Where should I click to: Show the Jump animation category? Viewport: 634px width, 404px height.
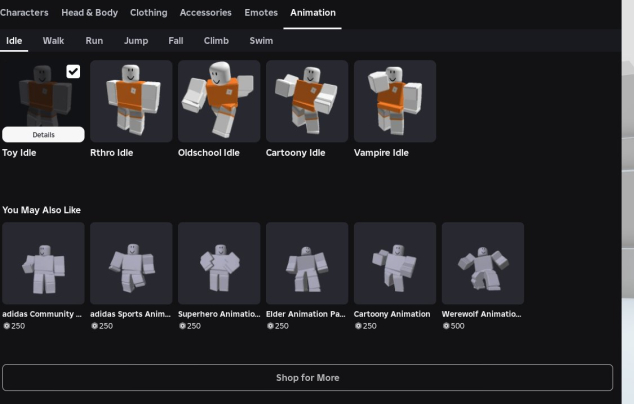click(x=136, y=41)
